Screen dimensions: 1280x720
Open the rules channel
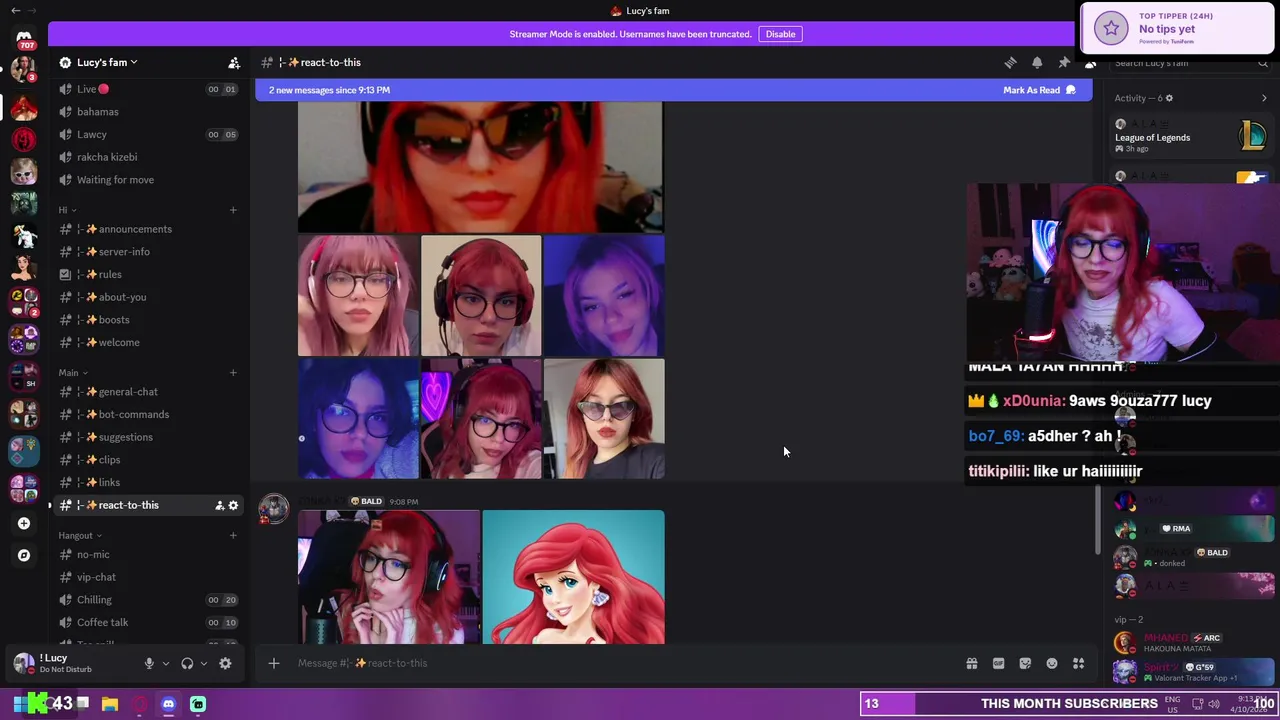[148, 274]
